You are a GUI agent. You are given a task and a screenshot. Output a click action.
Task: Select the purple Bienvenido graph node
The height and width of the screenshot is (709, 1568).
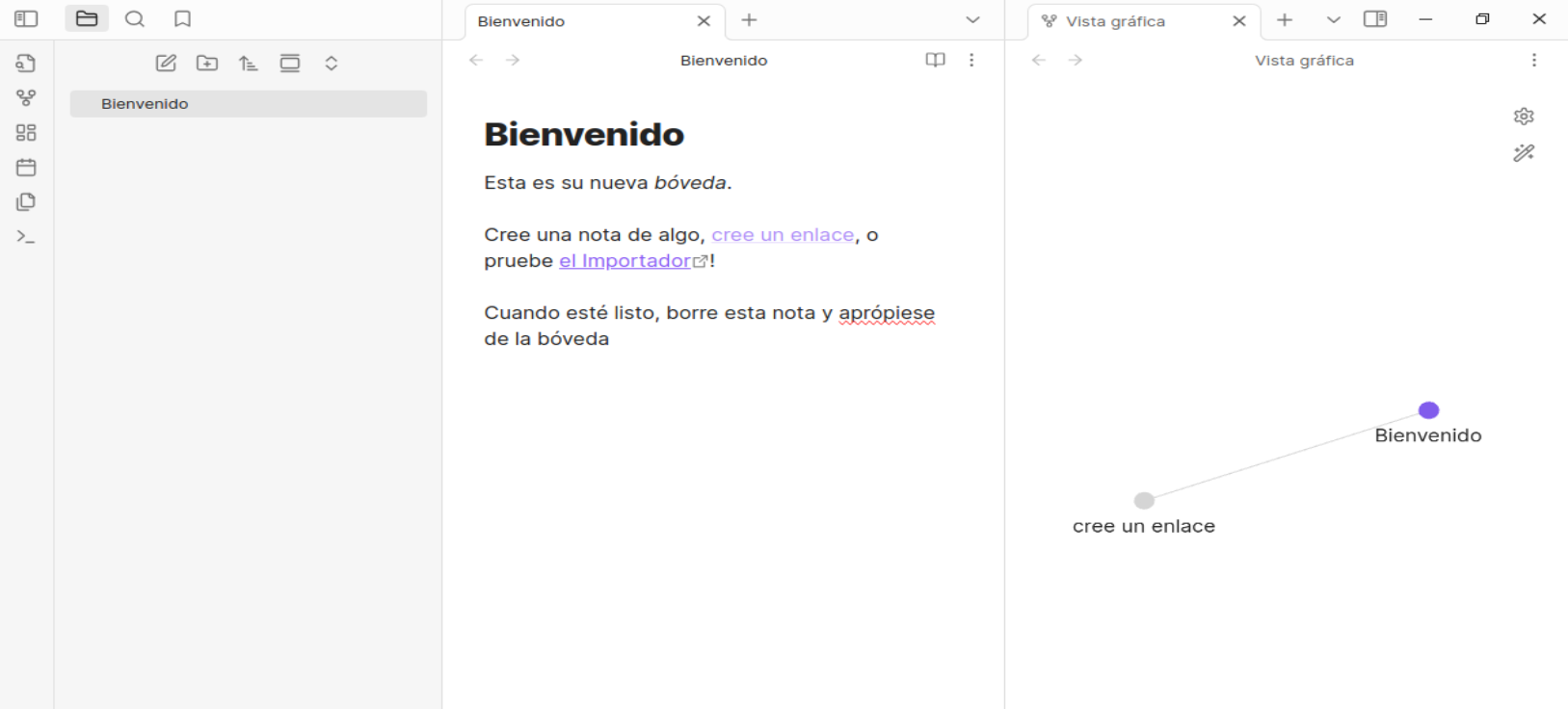[1428, 410]
